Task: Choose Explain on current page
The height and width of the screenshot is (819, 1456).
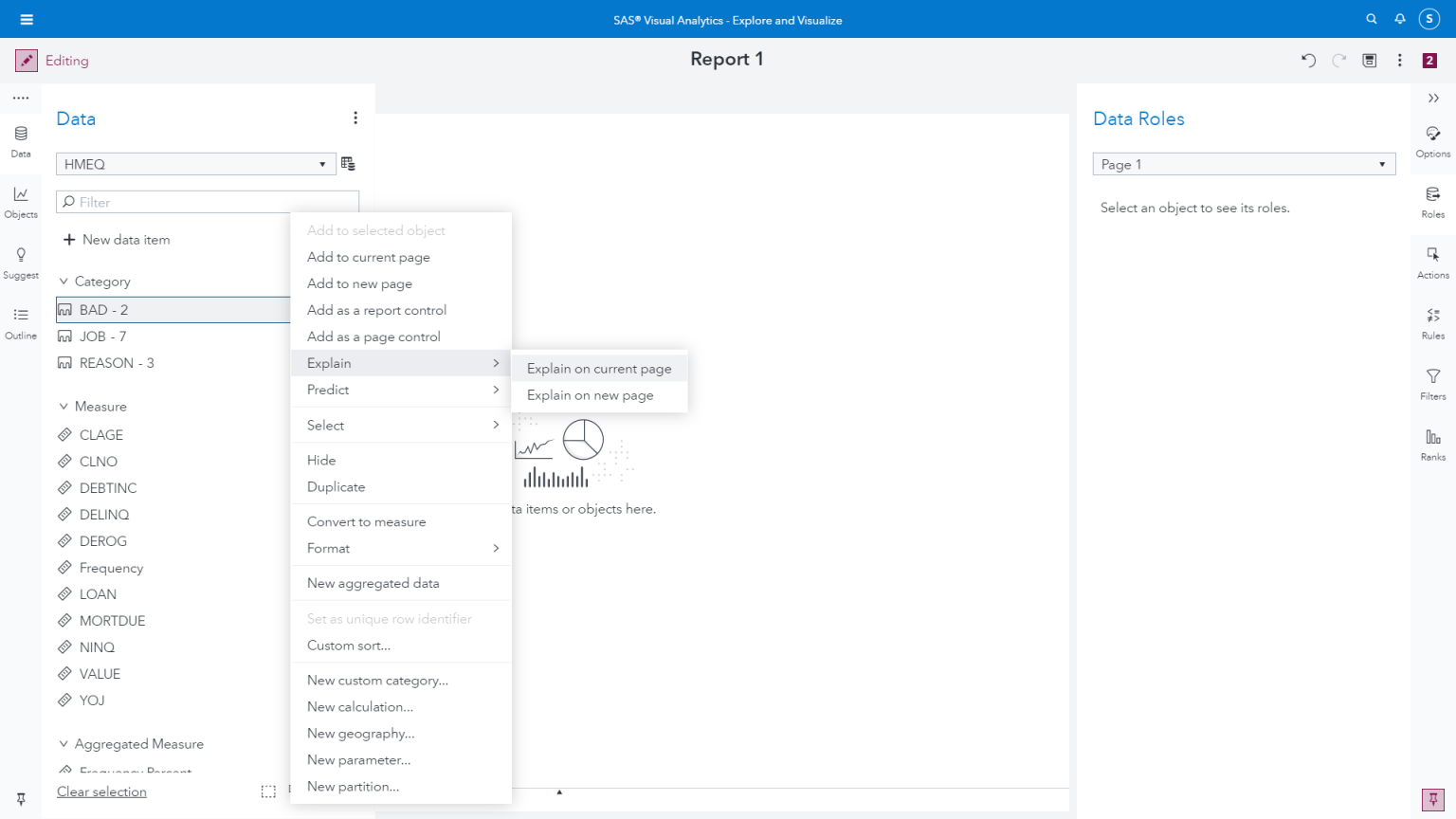Action: click(x=599, y=369)
